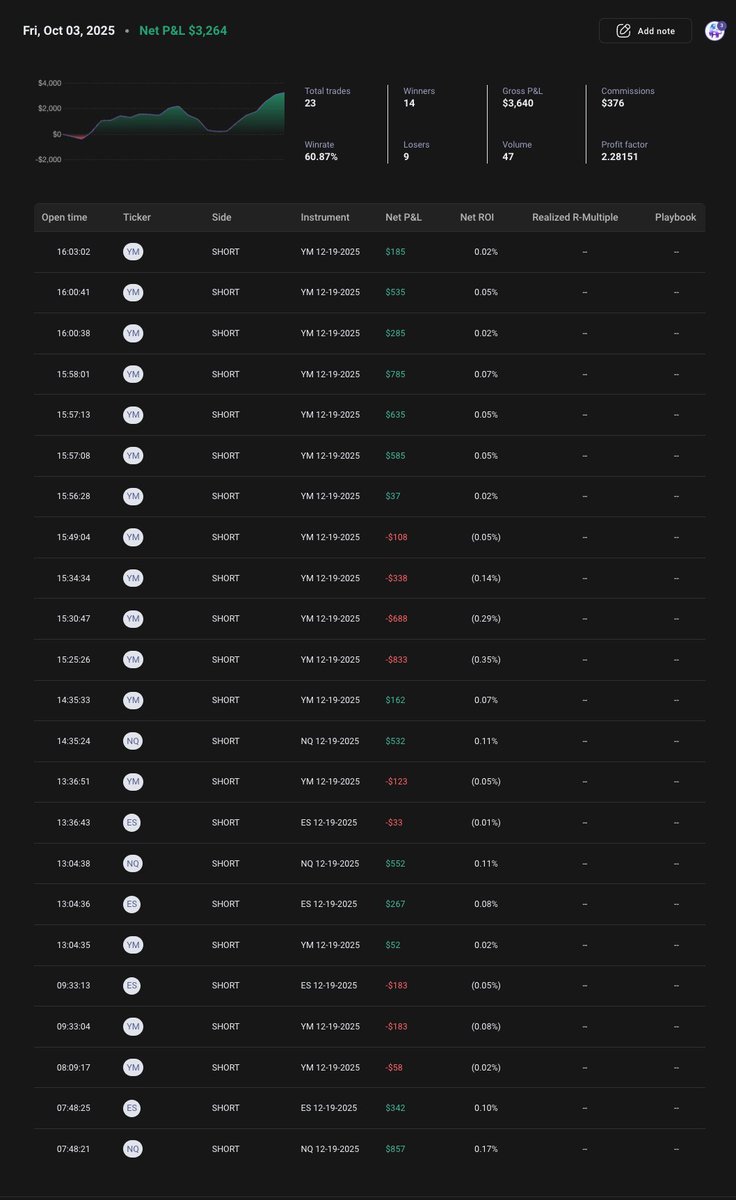Image resolution: width=736 pixels, height=1200 pixels.
Task: Sort by Realized R-Multiple column header
Action: click(x=575, y=217)
